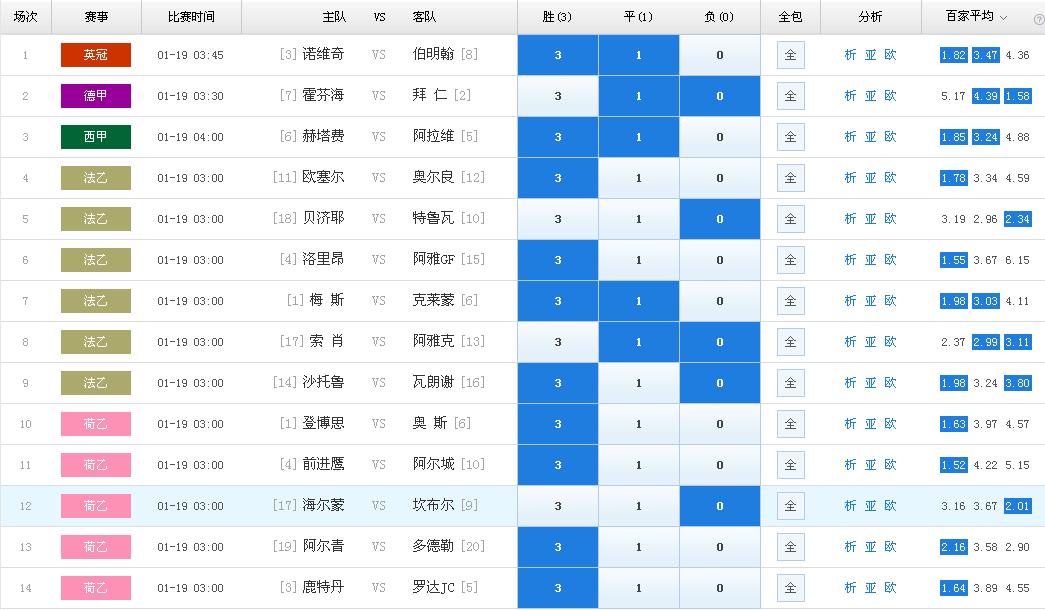This screenshot has width=1045, height=610.
Task: Click the 德甲 league tag
Action: pyautogui.click(x=96, y=96)
